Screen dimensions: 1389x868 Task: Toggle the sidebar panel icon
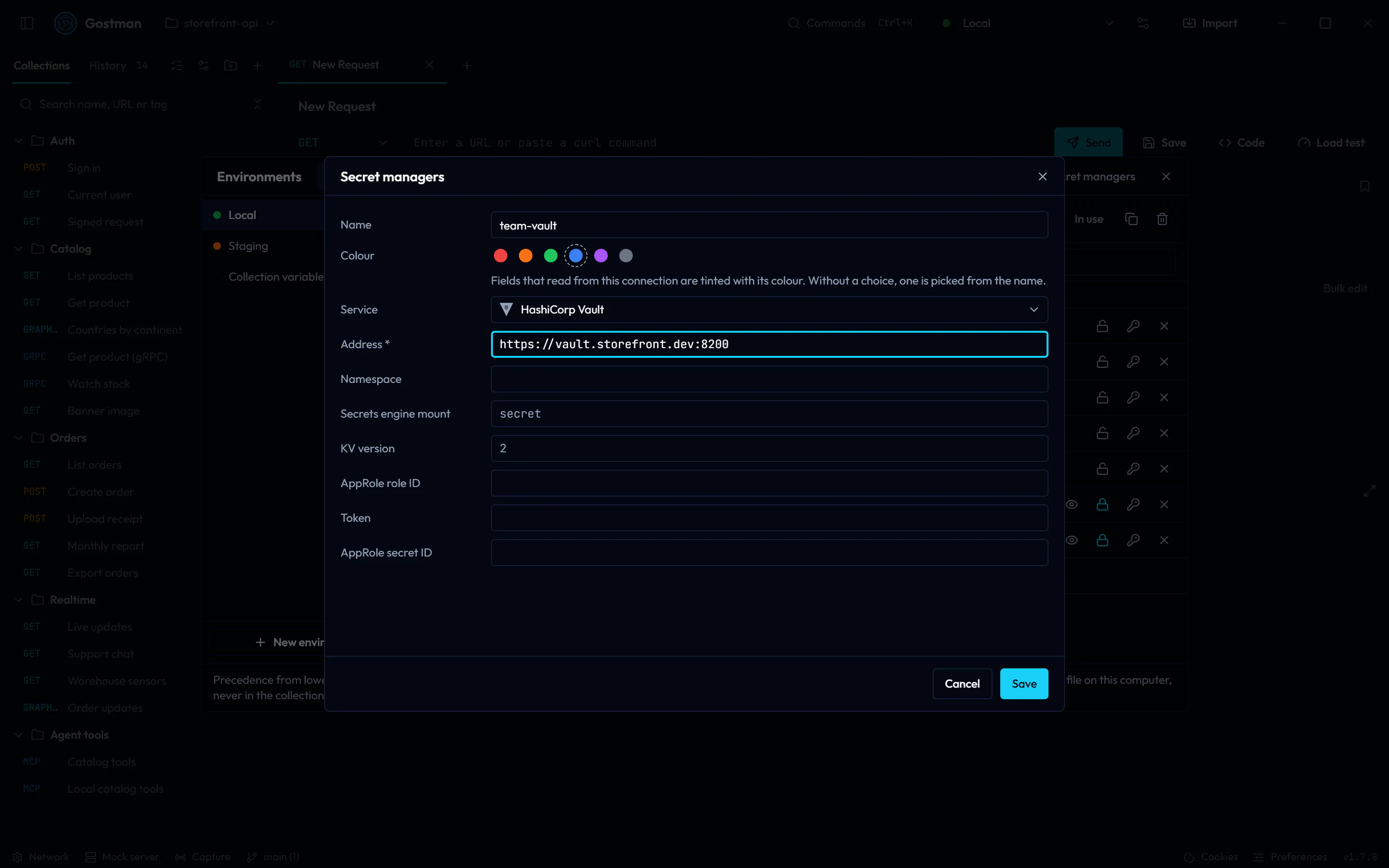(27, 23)
